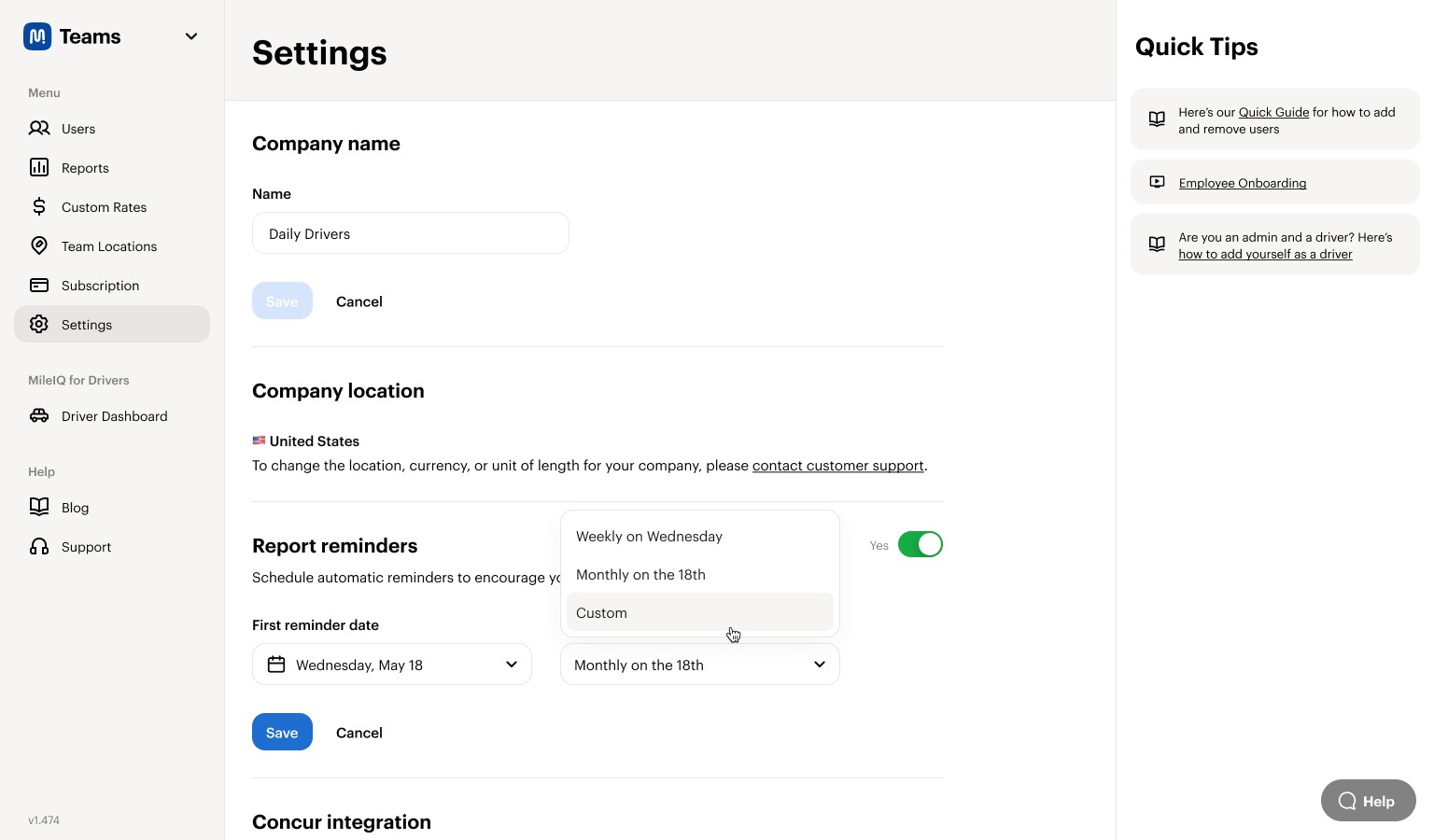Select Weekly on Wednesday option
The width and height of the screenshot is (1434, 840).
pos(649,537)
